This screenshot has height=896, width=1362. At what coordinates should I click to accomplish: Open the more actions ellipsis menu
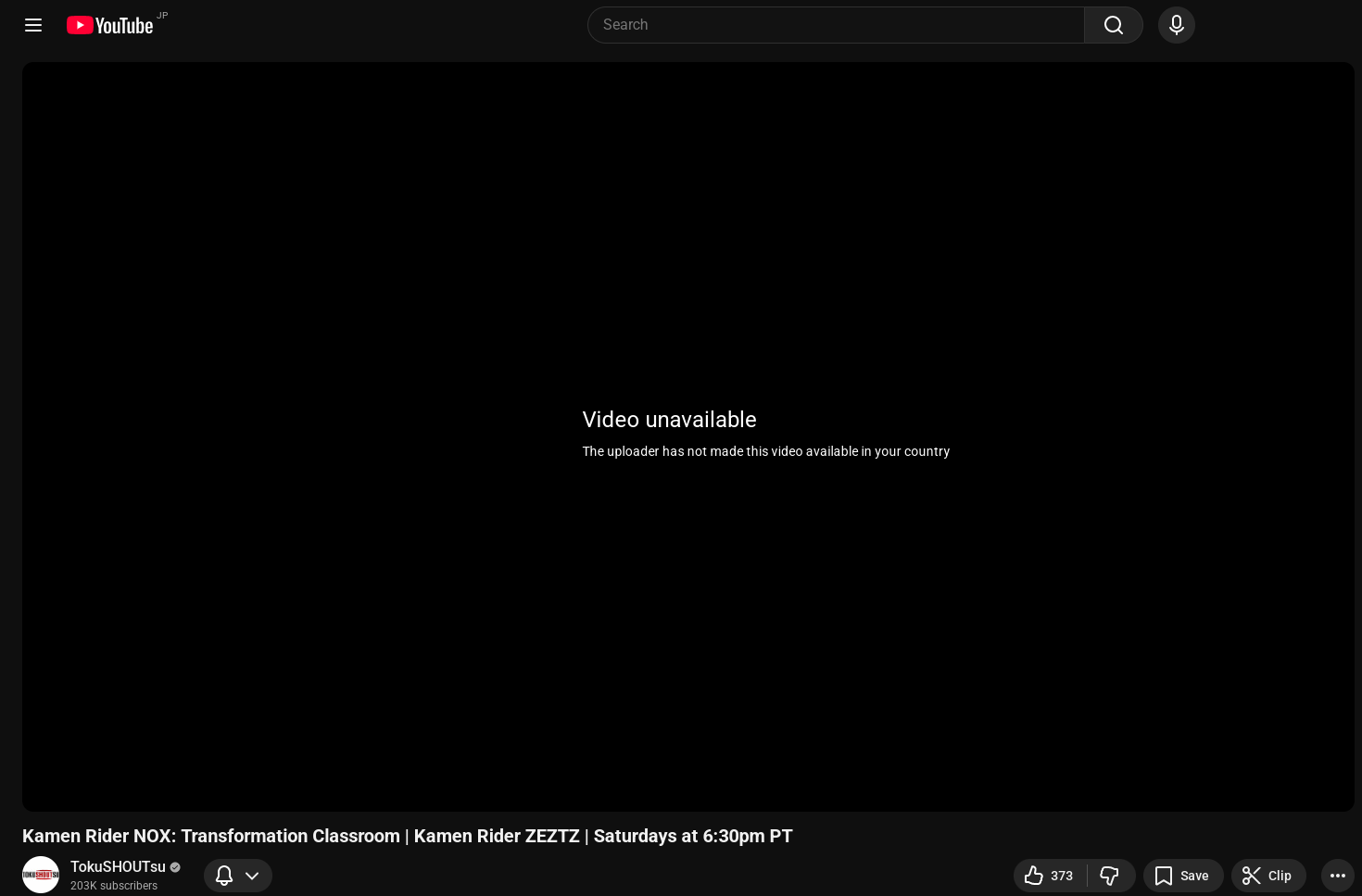pyautogui.click(x=1338, y=876)
